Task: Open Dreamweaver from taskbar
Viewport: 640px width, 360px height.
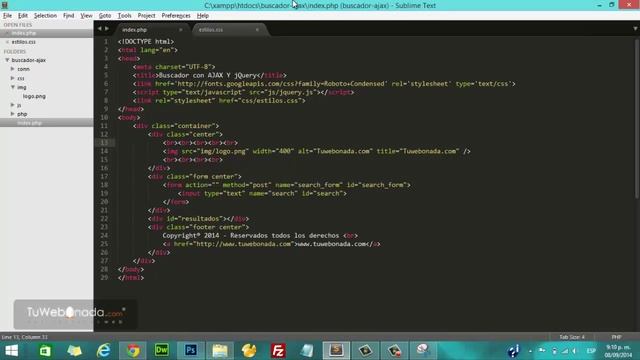Action: tap(162, 351)
